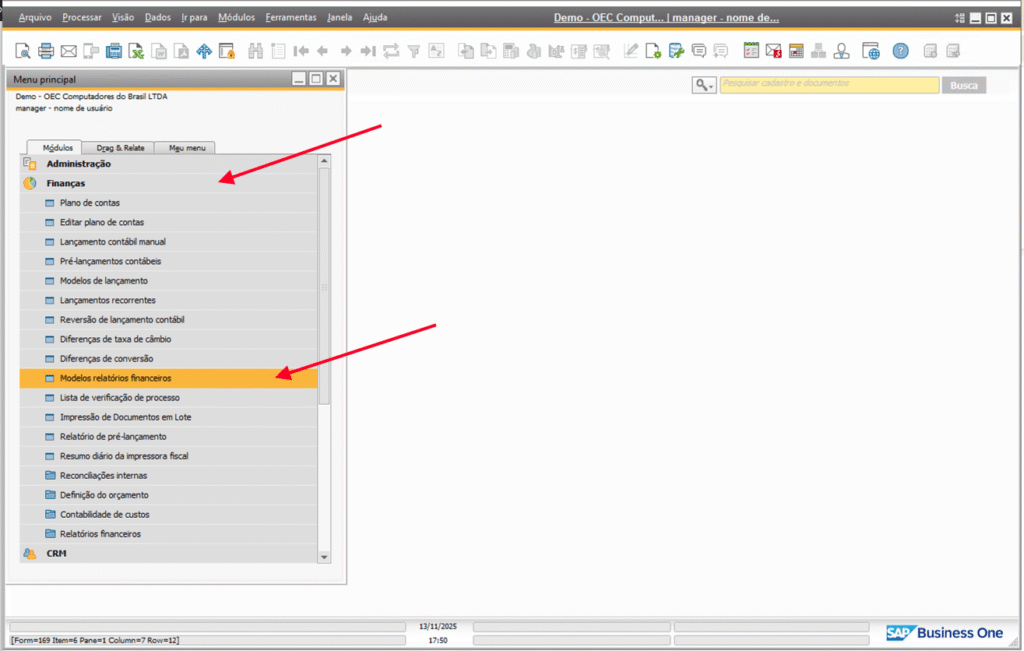Export to Microsoft Excel icon

(136, 51)
